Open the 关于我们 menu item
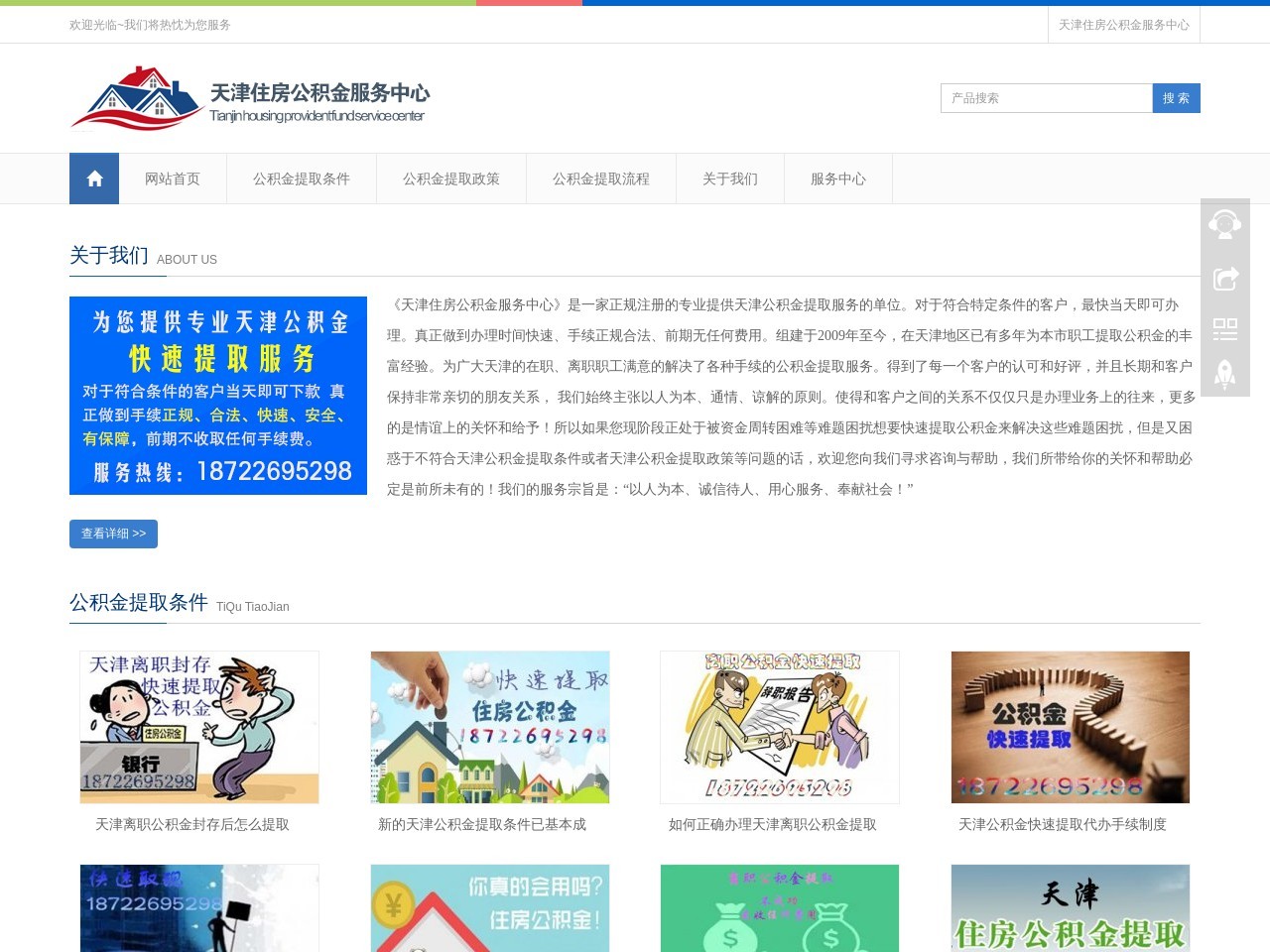 point(728,178)
